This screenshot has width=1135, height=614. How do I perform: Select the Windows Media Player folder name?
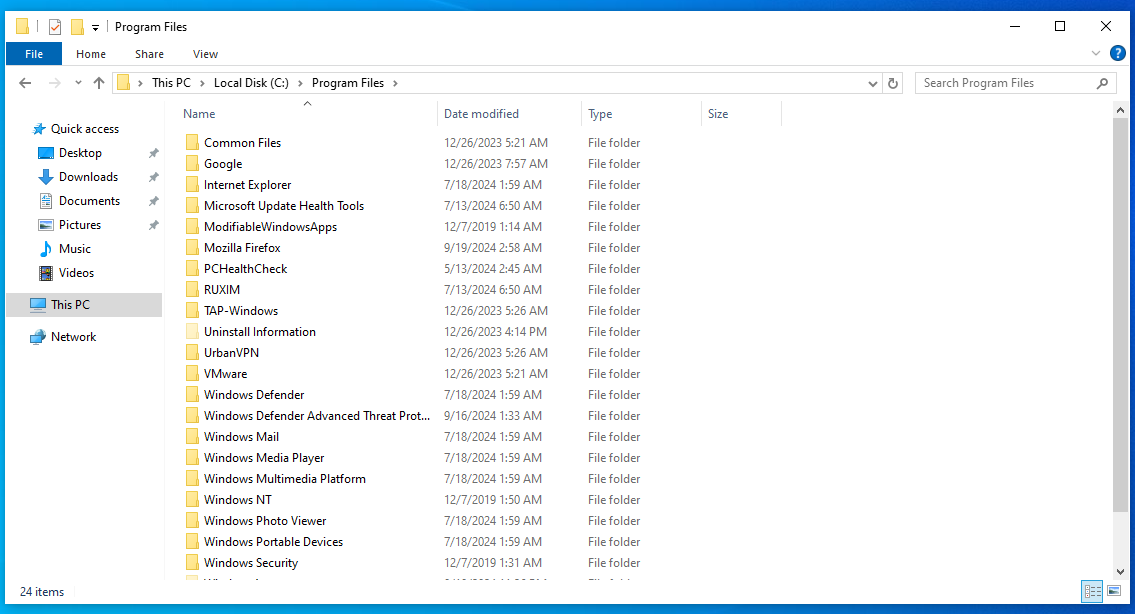[264, 458]
